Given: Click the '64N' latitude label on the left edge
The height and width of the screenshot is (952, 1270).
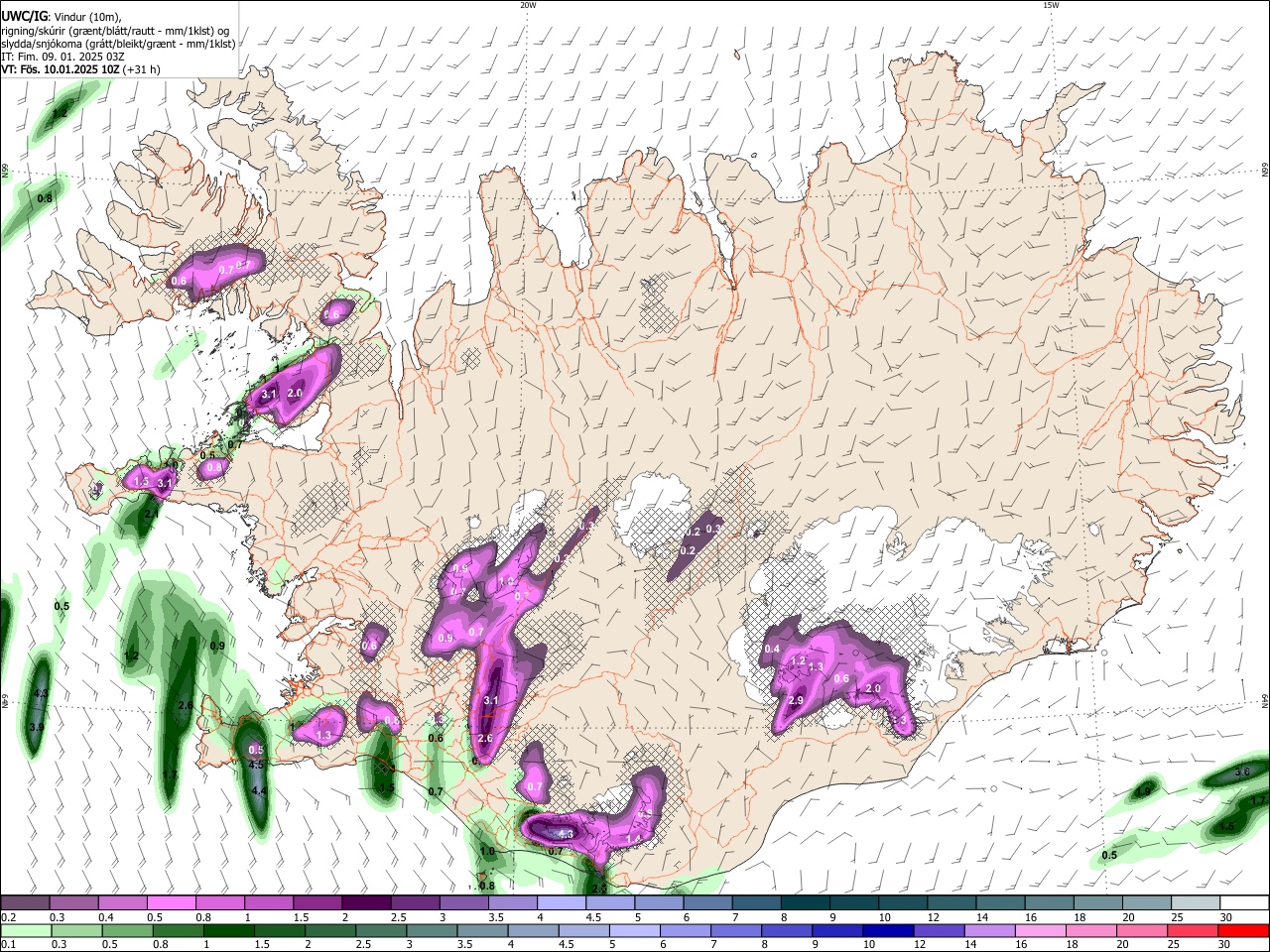Looking at the screenshot, I should (x=5, y=700).
